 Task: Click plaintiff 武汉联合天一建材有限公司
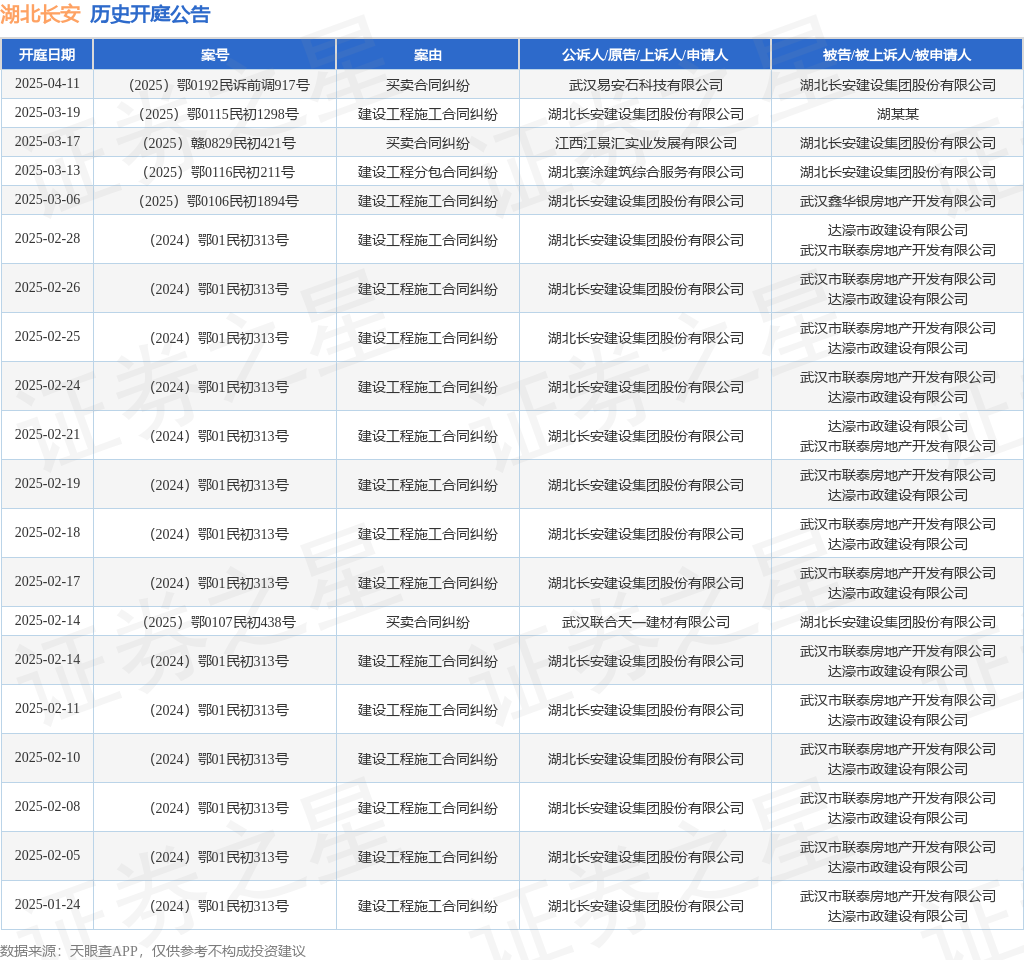[x=646, y=622]
